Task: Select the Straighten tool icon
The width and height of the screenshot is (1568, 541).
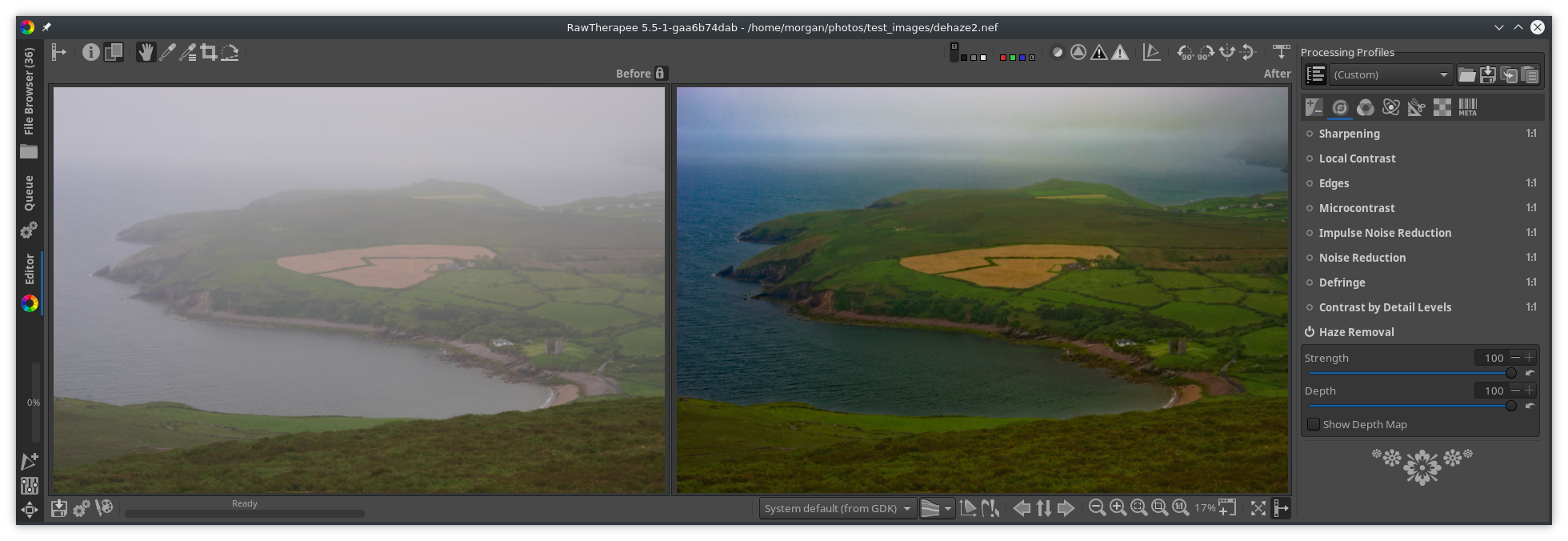Action: [x=230, y=53]
